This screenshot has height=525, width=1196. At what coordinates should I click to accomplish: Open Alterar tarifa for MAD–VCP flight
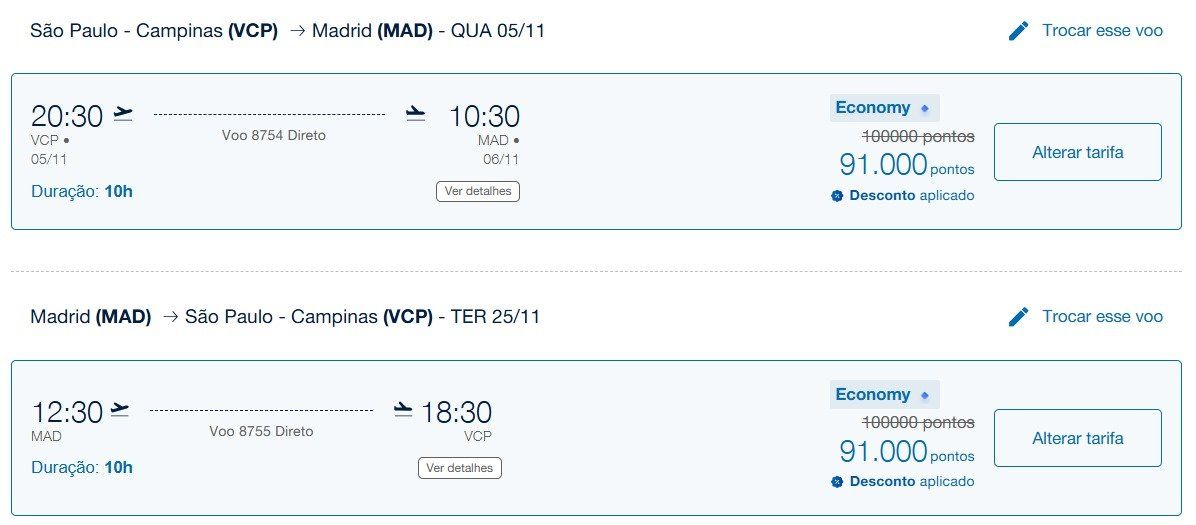coord(1078,438)
